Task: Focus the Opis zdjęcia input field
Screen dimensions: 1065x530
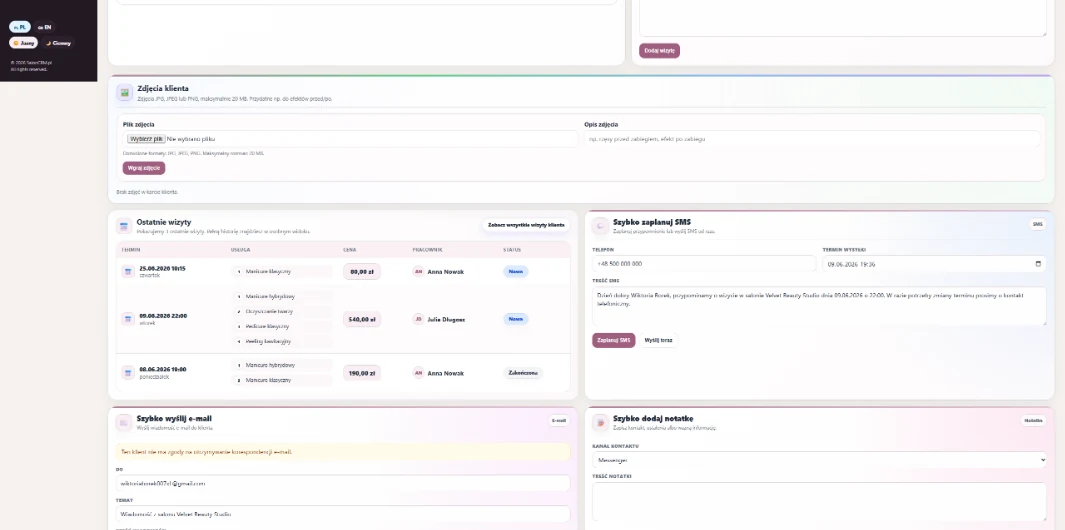Action: click(812, 139)
